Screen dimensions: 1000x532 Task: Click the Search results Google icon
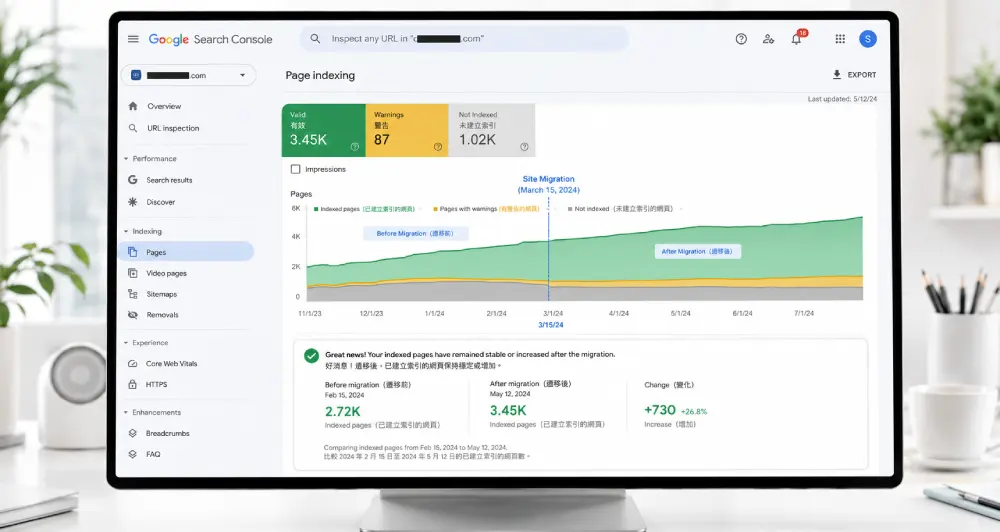click(133, 180)
